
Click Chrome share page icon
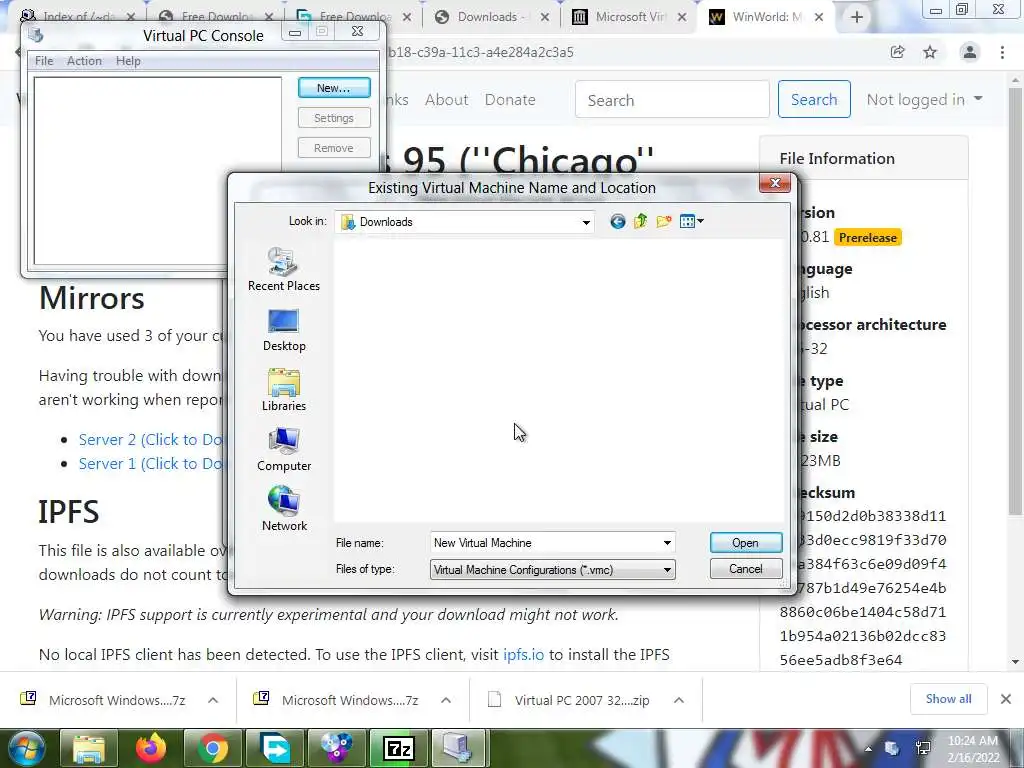pos(898,52)
